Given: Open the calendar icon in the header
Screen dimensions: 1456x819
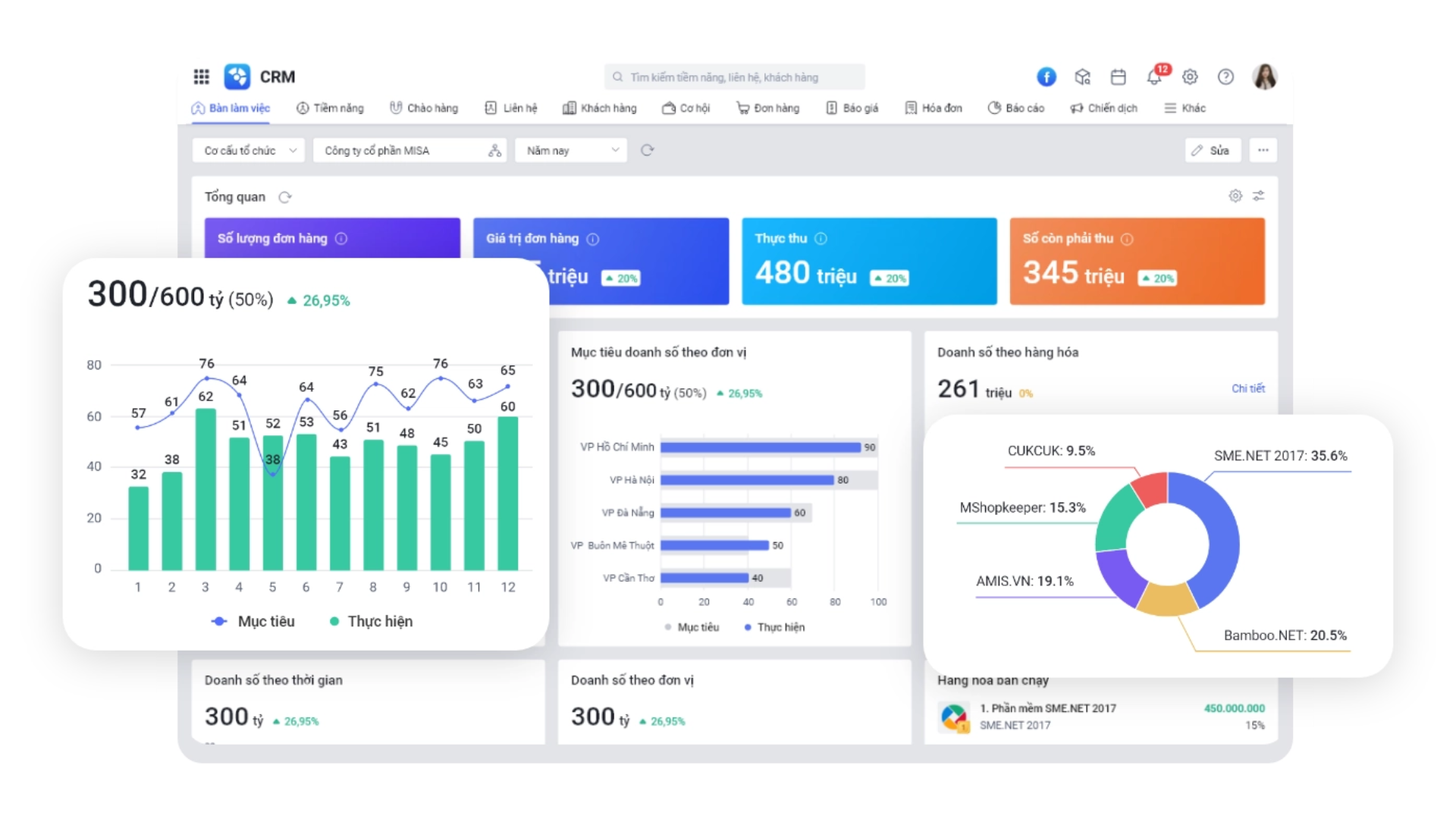Looking at the screenshot, I should (x=1118, y=77).
